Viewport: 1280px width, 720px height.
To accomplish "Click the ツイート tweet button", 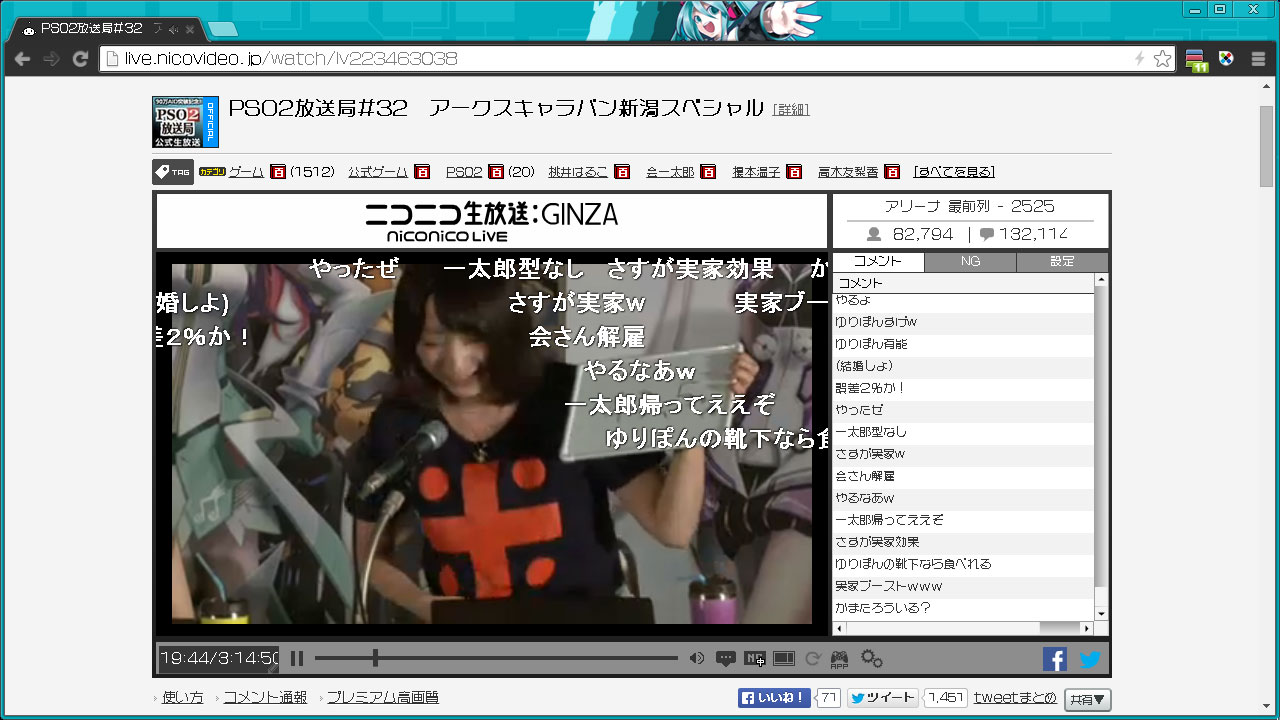I will pos(883,698).
